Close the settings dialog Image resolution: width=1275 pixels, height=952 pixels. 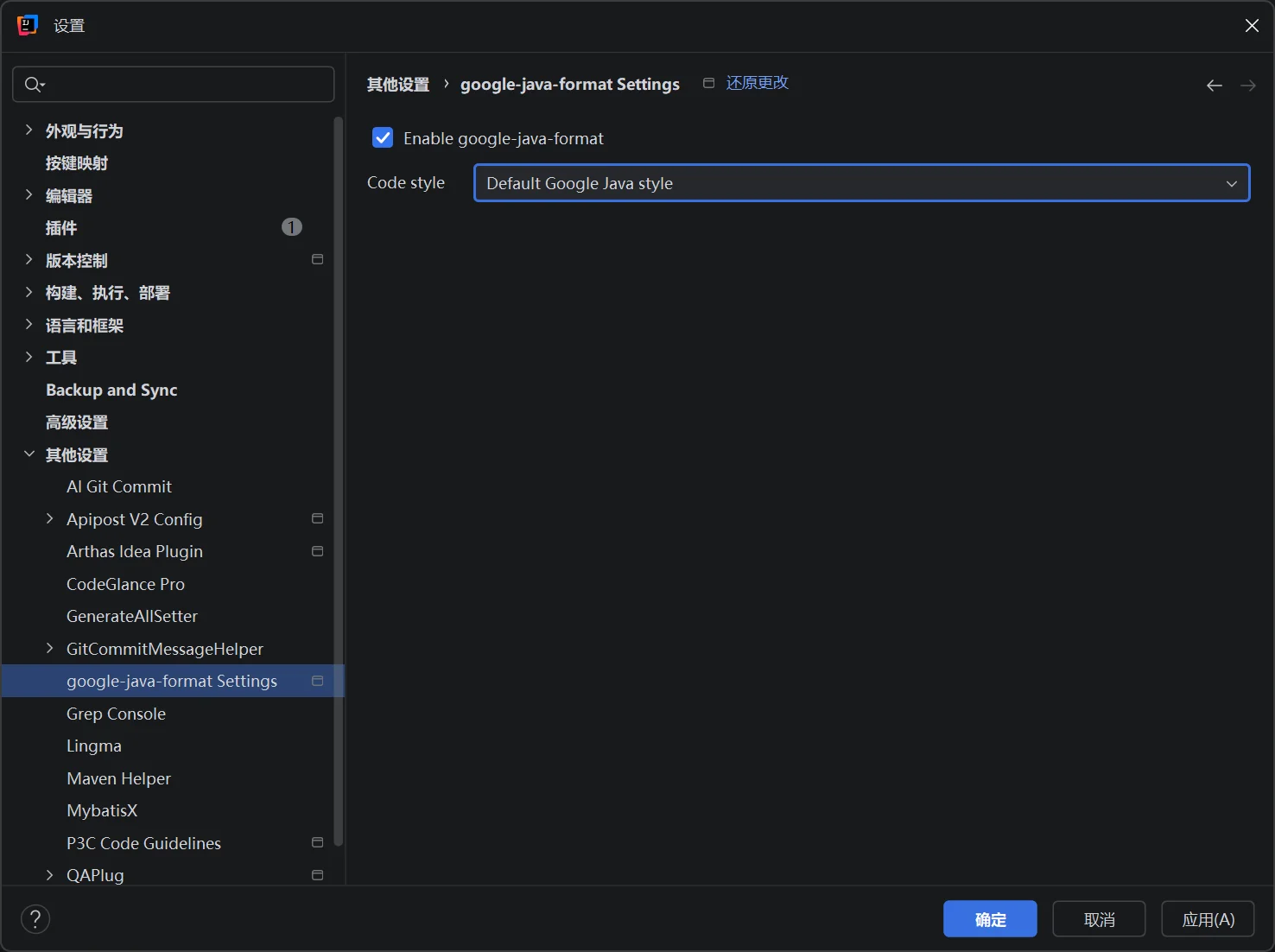(1252, 26)
